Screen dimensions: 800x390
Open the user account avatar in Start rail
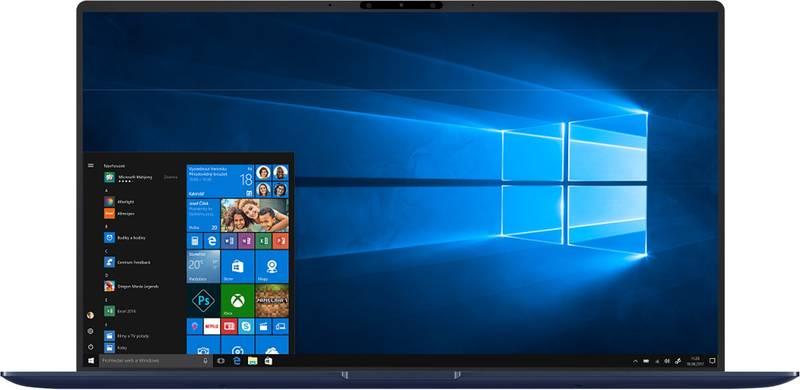pyautogui.click(x=90, y=315)
